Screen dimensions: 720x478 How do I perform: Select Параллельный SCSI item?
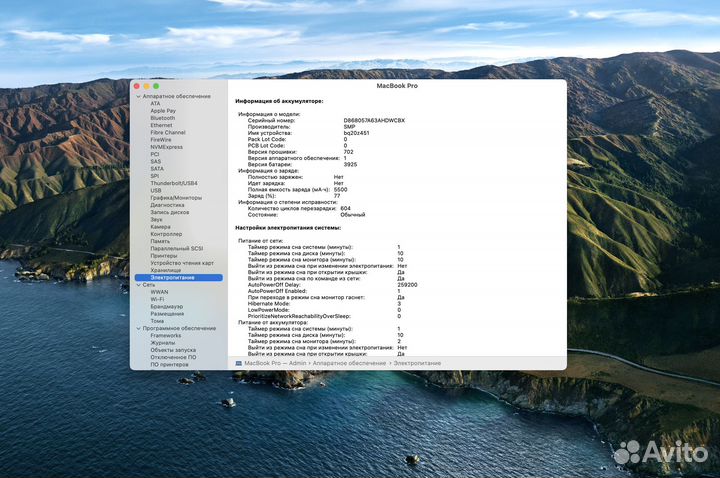pyautogui.click(x=176, y=248)
